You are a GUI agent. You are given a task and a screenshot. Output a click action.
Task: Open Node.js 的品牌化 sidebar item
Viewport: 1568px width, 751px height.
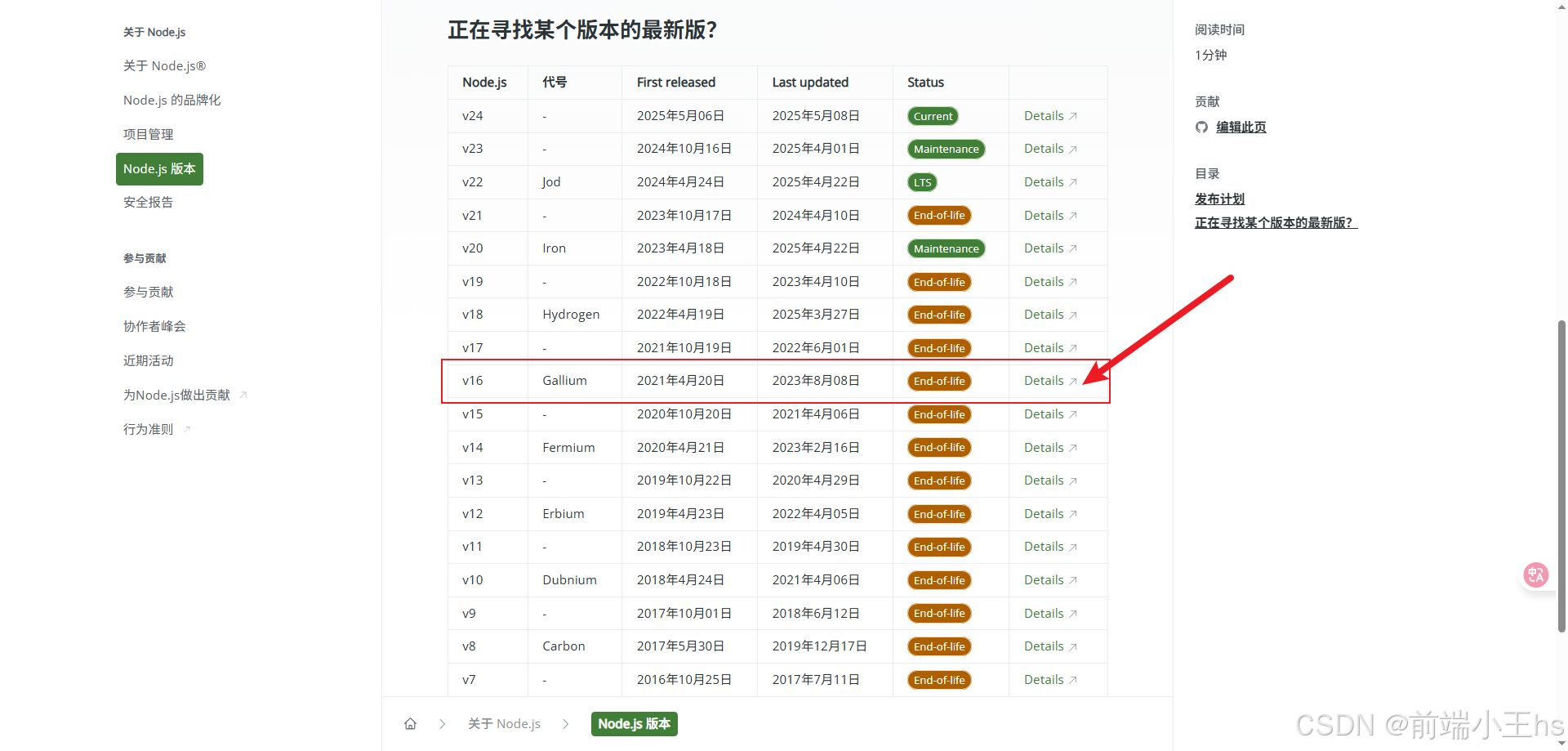pos(171,101)
